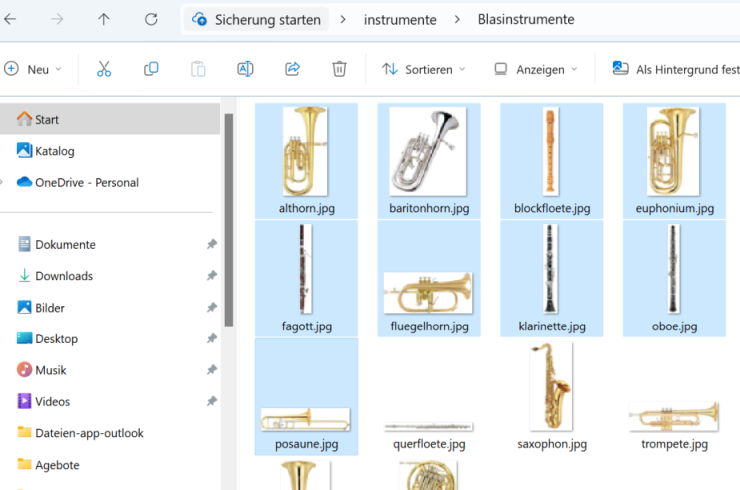740x490 pixels.
Task: Share the selected files
Action: 292,69
